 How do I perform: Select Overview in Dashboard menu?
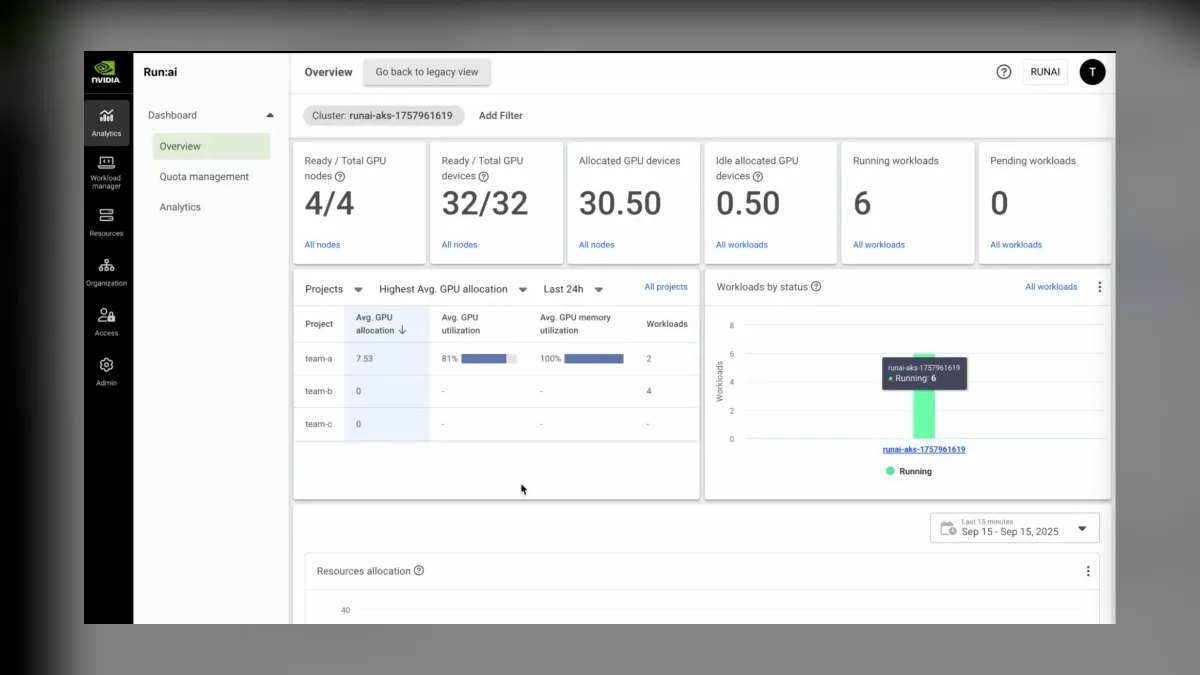pos(211,146)
